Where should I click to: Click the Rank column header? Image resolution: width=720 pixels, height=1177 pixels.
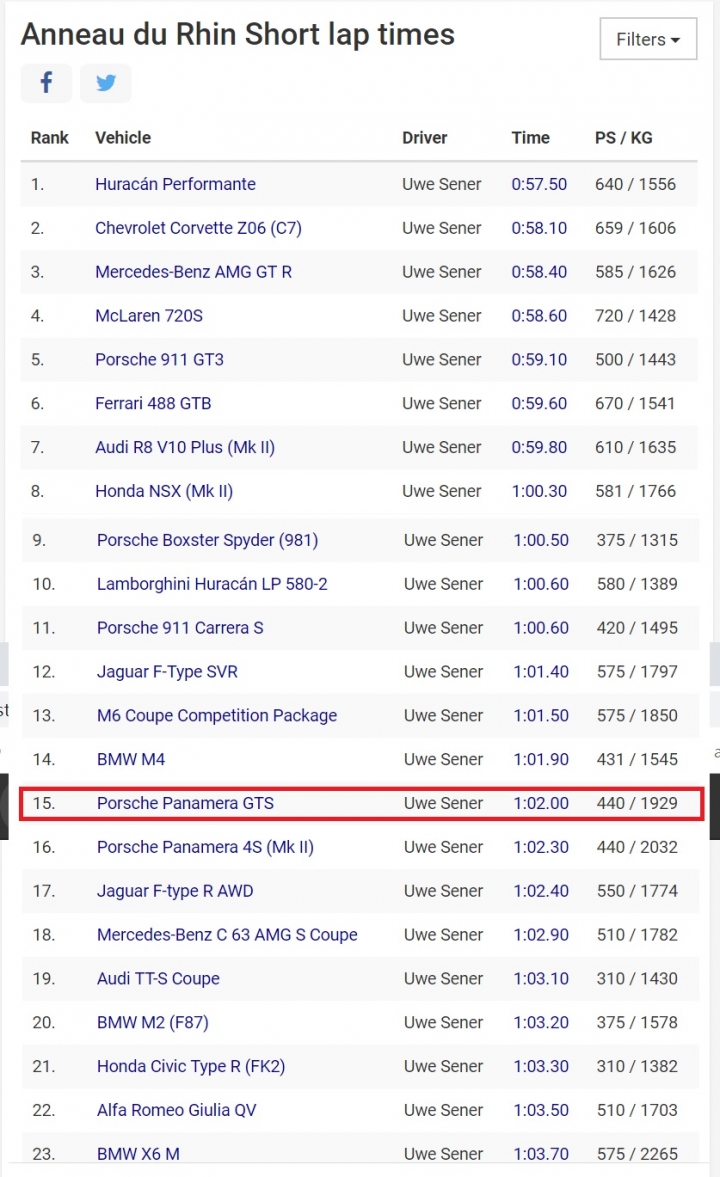click(x=50, y=138)
